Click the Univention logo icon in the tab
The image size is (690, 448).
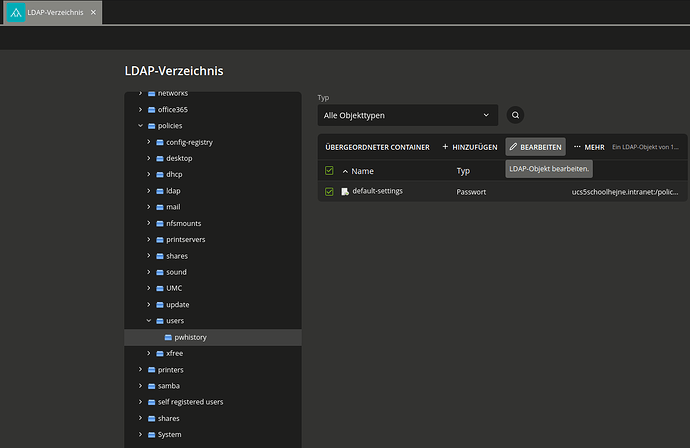coord(16,12)
